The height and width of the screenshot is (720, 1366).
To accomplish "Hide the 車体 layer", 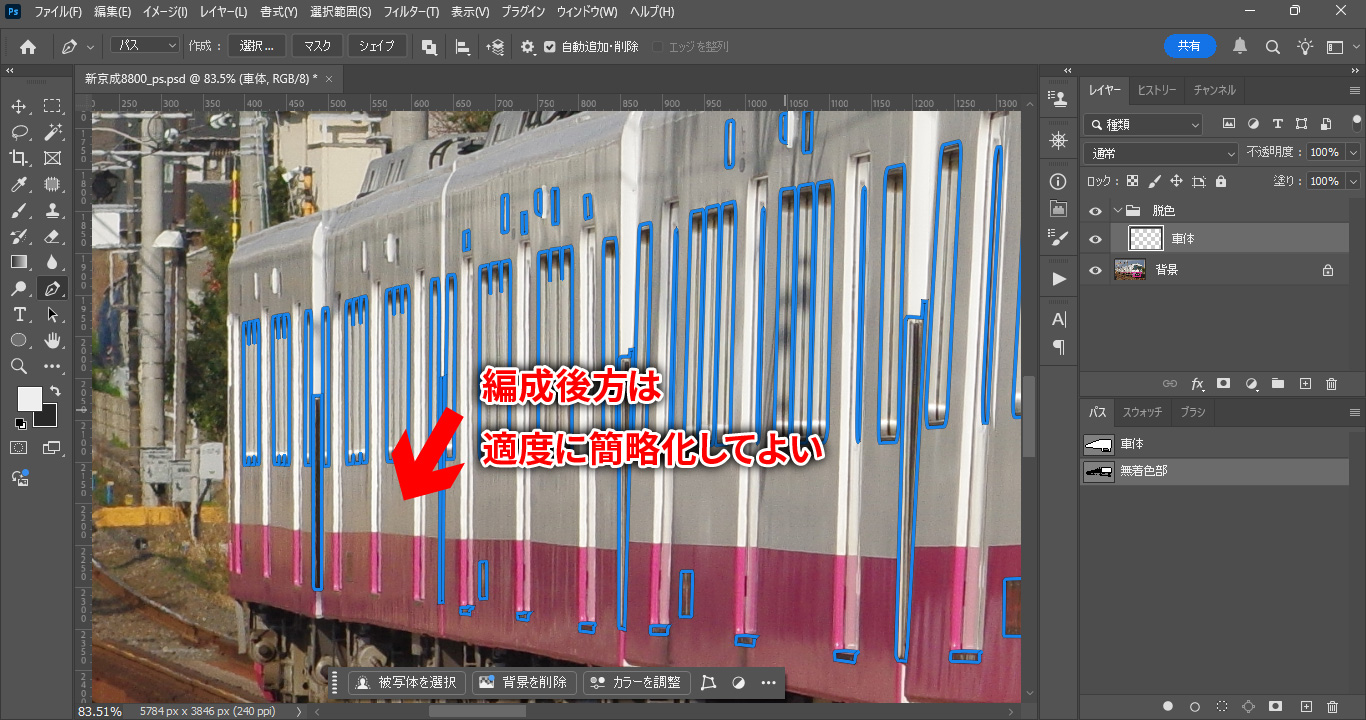I will [x=1095, y=239].
